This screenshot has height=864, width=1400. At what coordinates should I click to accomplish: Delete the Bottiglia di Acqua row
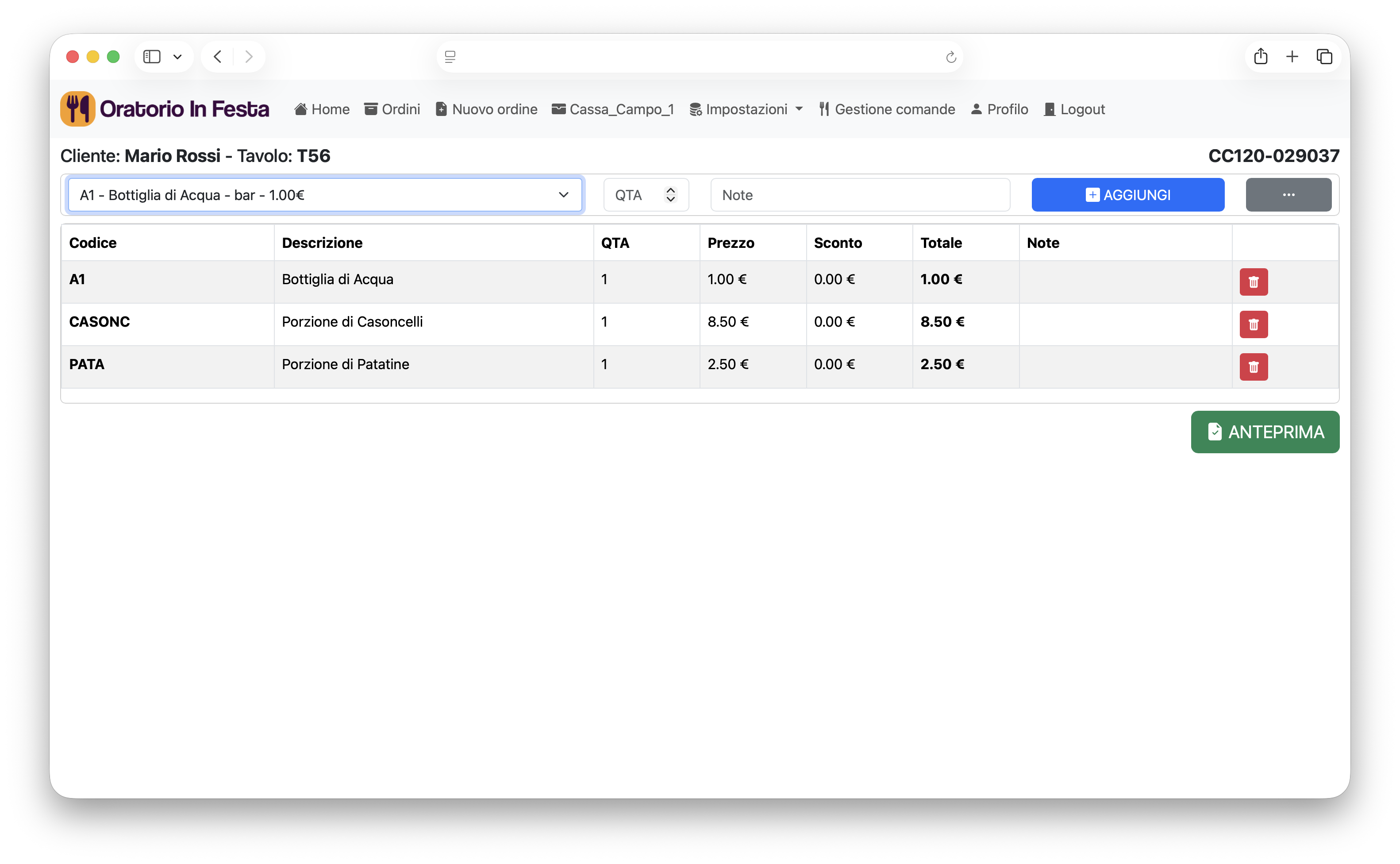[1253, 282]
